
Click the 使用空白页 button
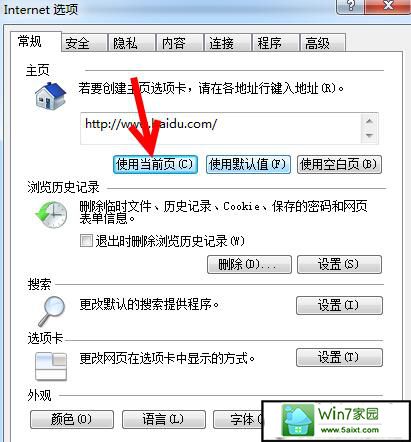[339, 164]
